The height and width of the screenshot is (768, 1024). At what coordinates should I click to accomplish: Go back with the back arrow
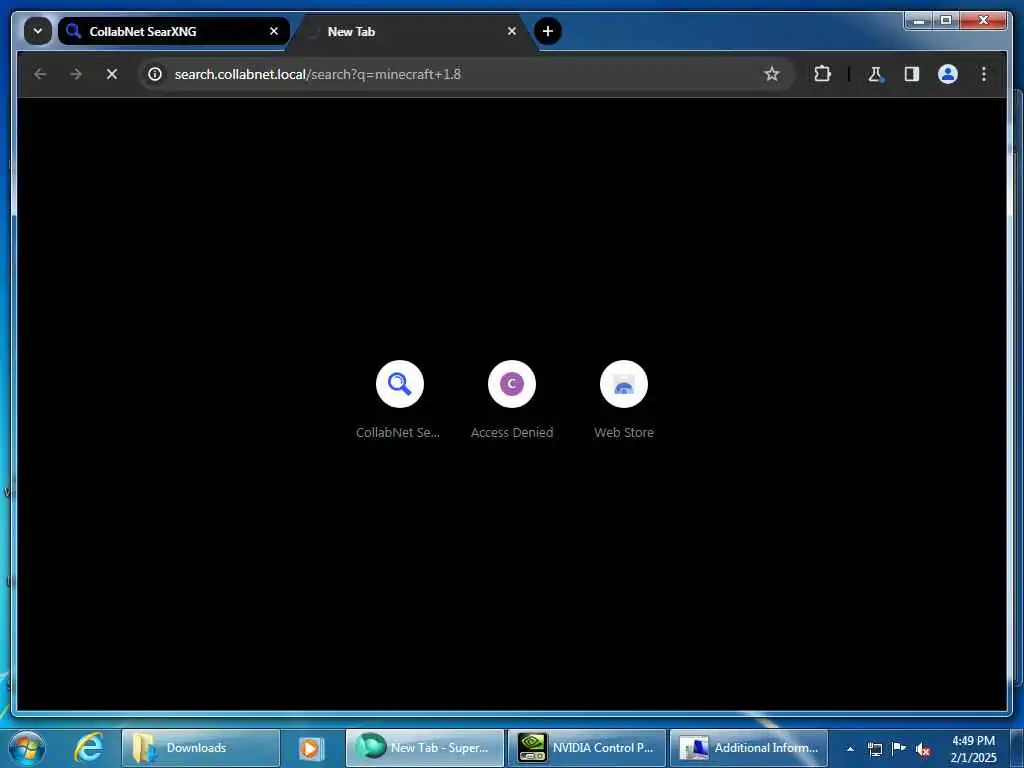(40, 74)
